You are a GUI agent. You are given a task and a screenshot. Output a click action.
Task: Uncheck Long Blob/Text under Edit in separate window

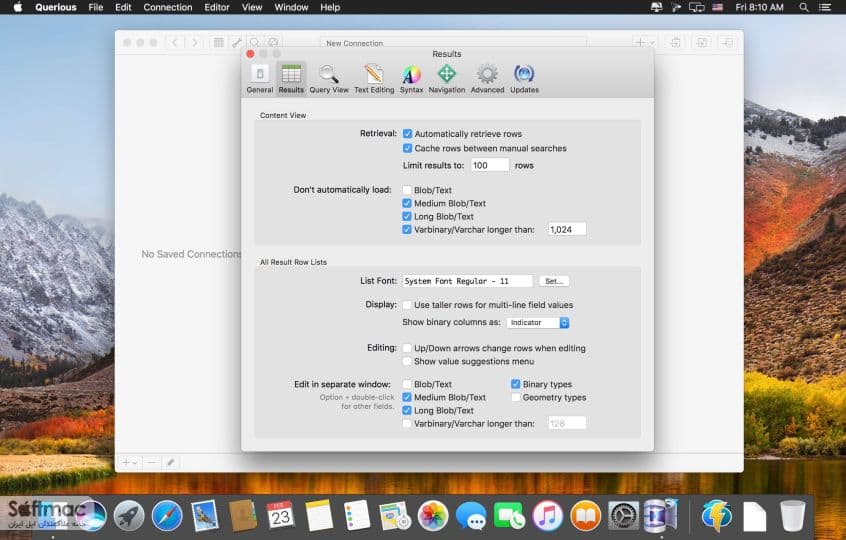click(x=407, y=411)
